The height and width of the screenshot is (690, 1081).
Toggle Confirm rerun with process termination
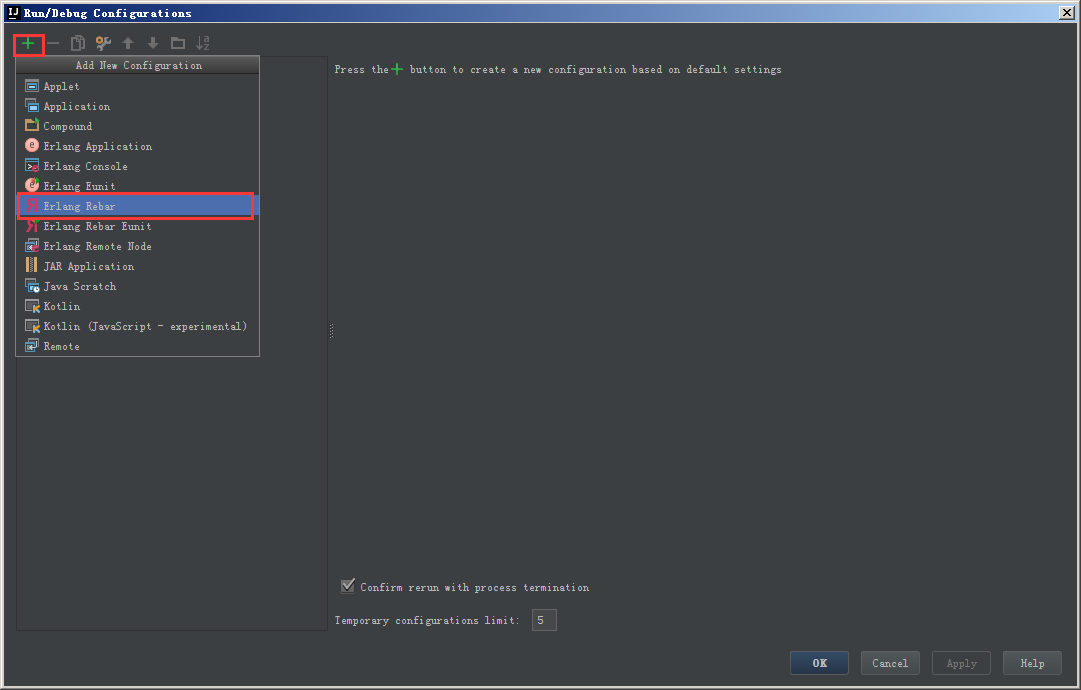(348, 585)
